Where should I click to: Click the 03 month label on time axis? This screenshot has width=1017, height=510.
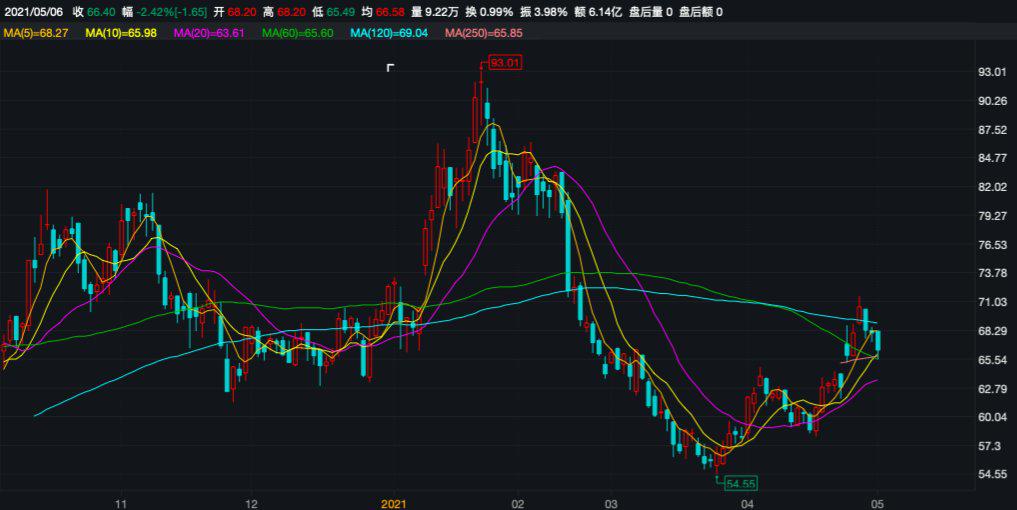click(x=612, y=503)
